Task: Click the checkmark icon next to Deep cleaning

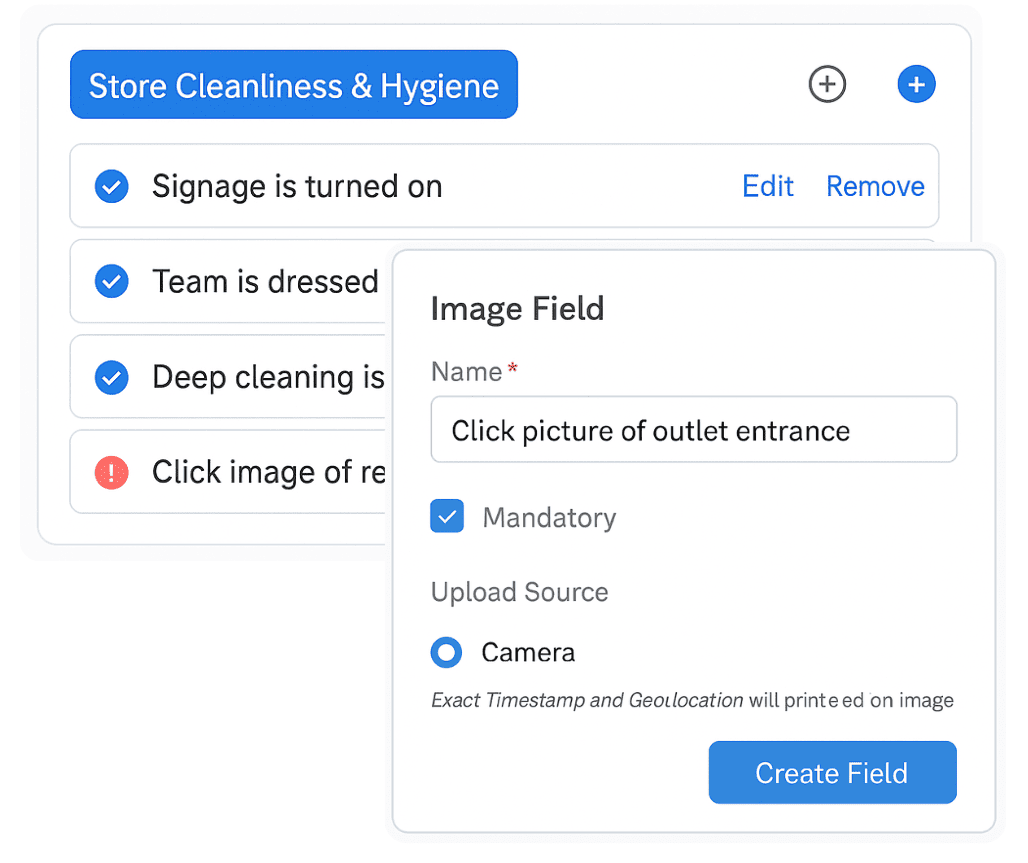Action: pos(111,377)
